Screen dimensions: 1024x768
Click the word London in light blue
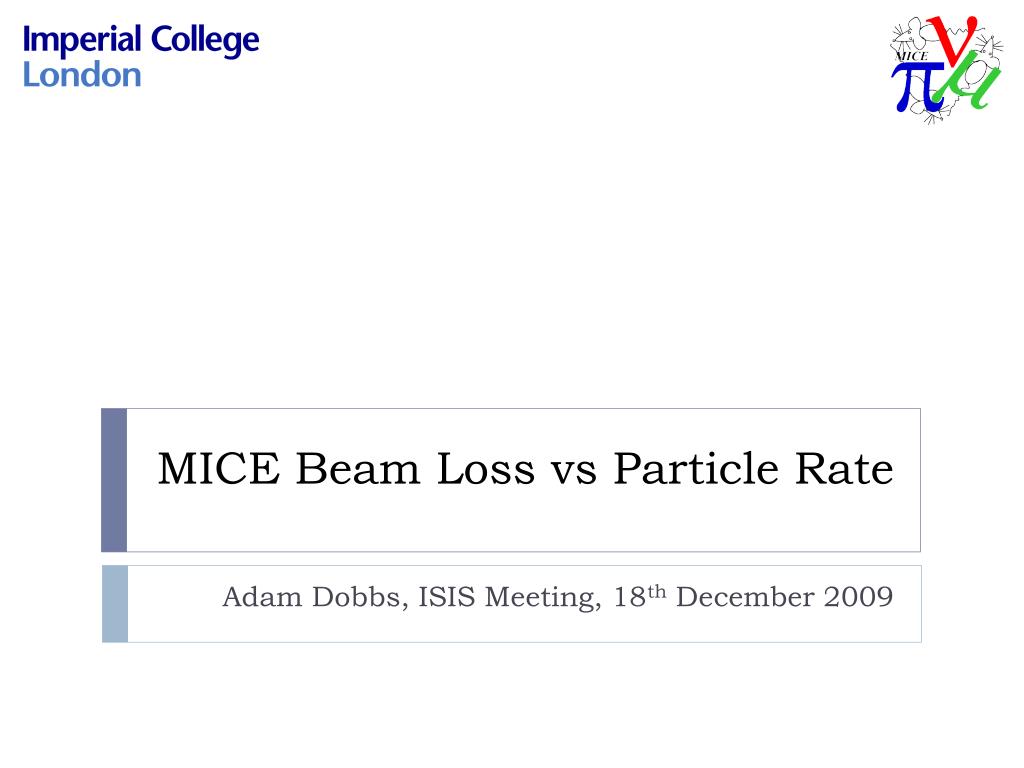click(x=82, y=75)
